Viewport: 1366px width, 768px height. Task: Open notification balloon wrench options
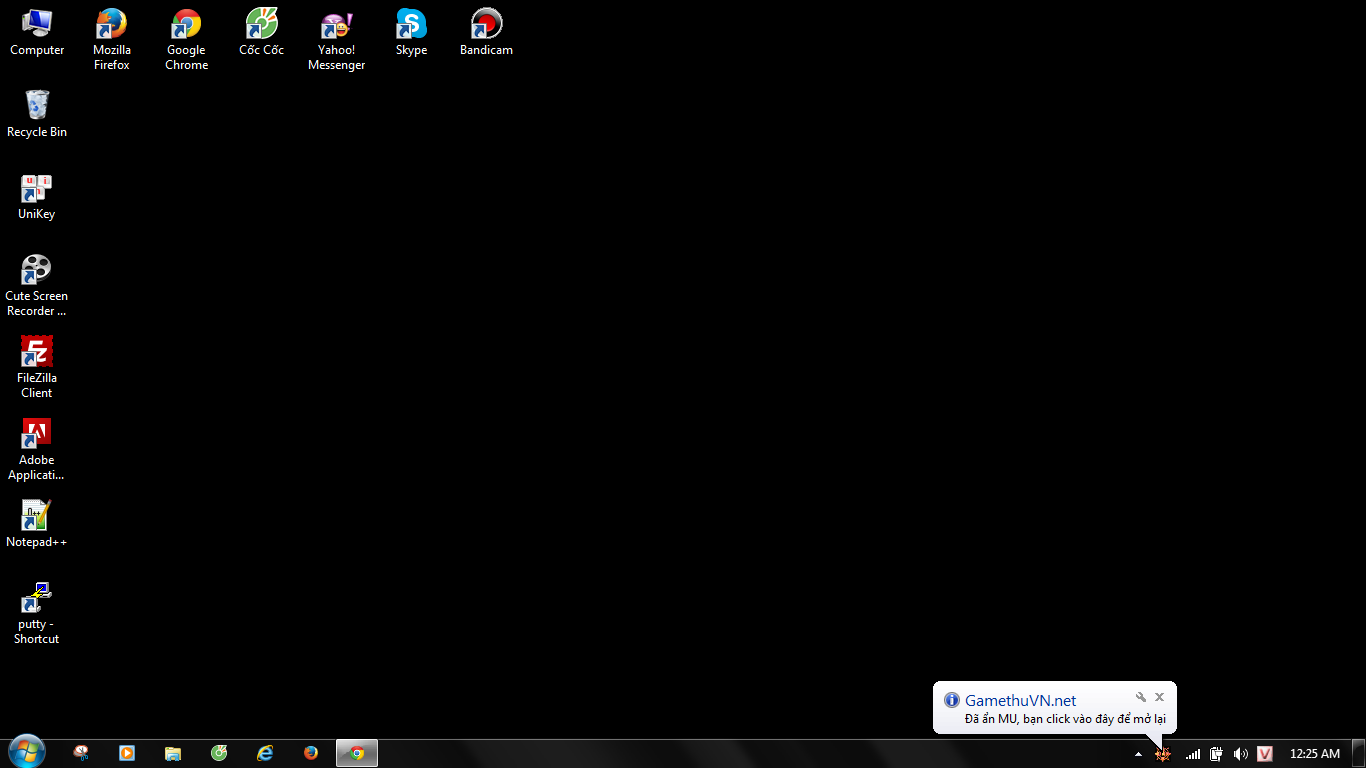(1140, 697)
